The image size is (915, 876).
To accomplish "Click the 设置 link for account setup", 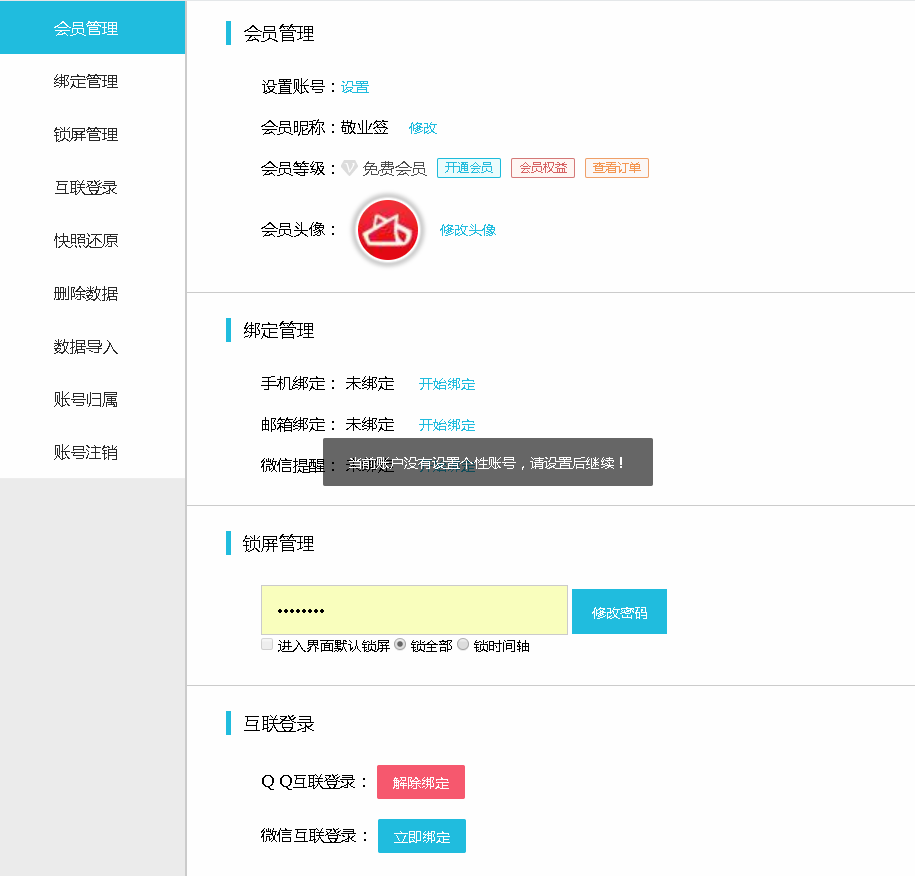I will (x=355, y=87).
